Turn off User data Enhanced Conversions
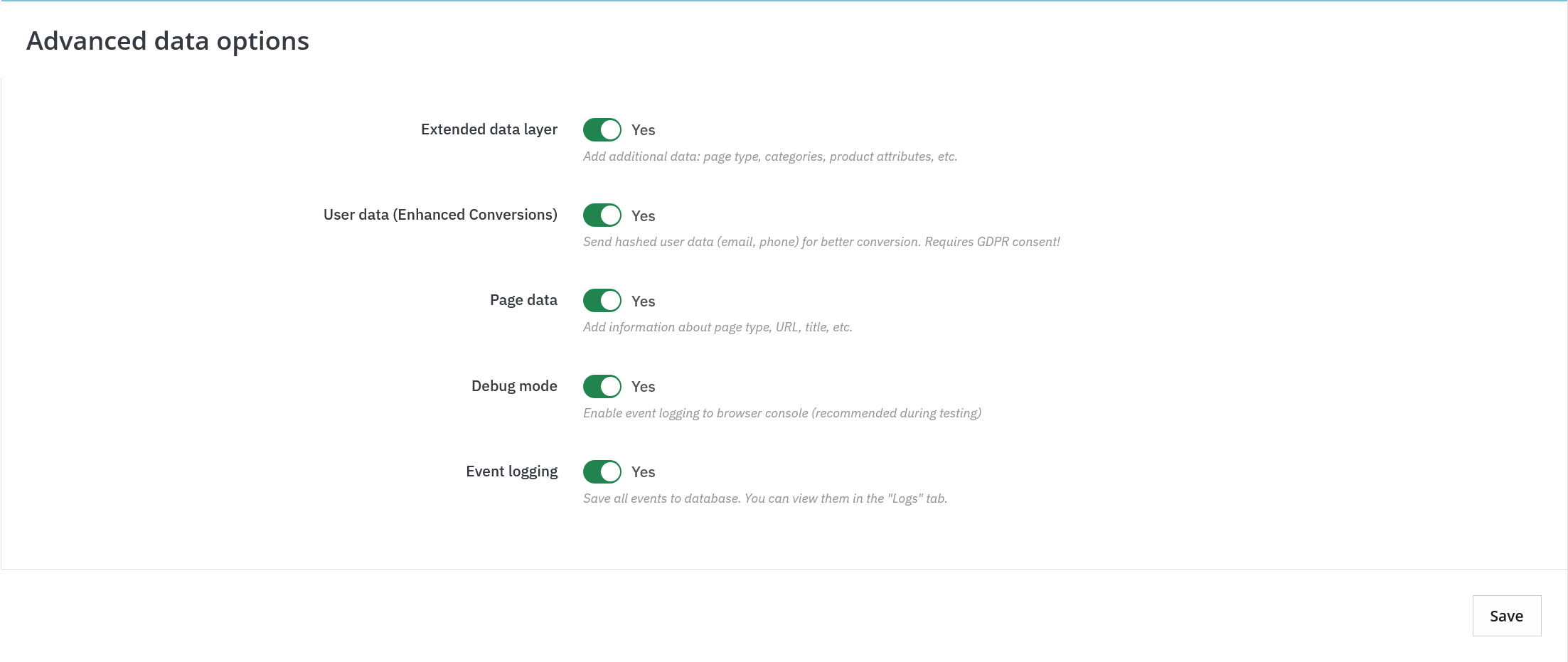The height and width of the screenshot is (662, 1568). pyautogui.click(x=602, y=215)
